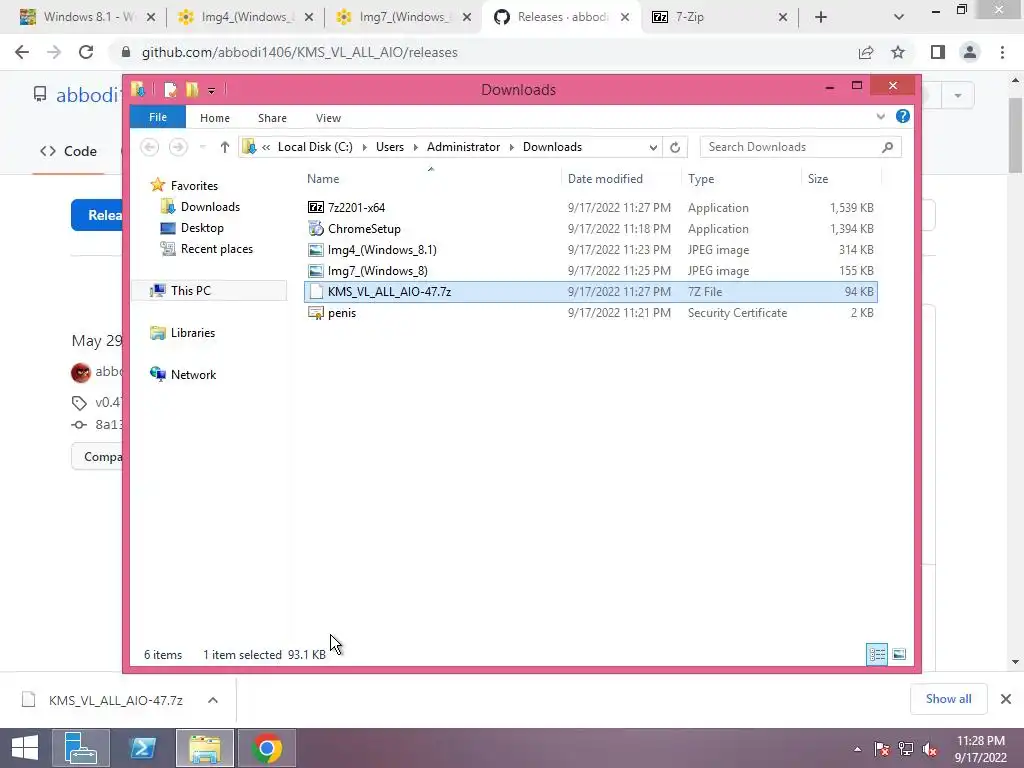
Task: Go up one folder level in Explorer
Action: coord(225,147)
